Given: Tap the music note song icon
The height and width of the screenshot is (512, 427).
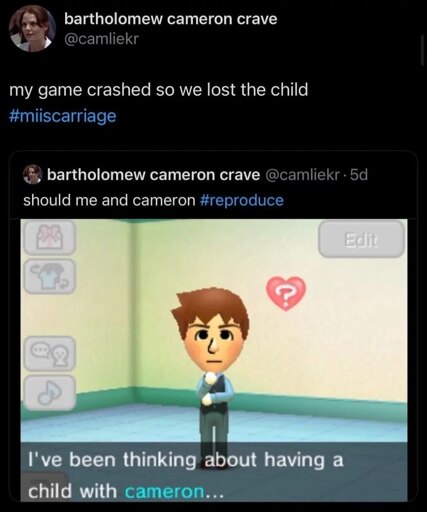Looking at the screenshot, I should pos(50,393).
